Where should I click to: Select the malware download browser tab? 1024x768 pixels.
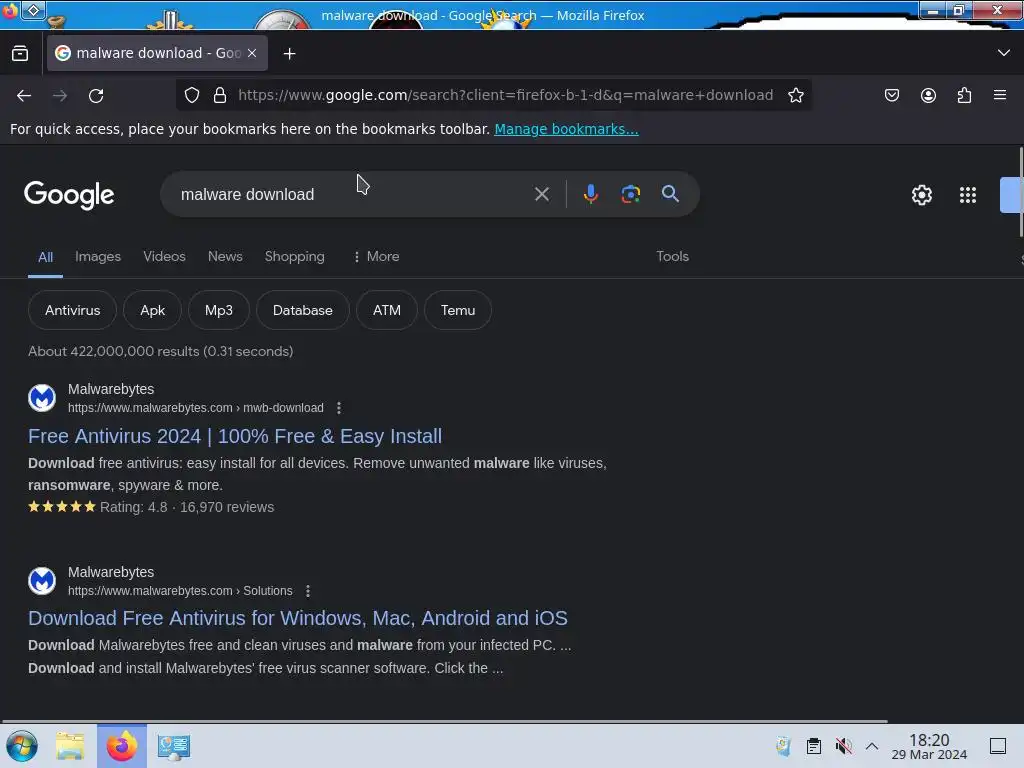(157, 54)
